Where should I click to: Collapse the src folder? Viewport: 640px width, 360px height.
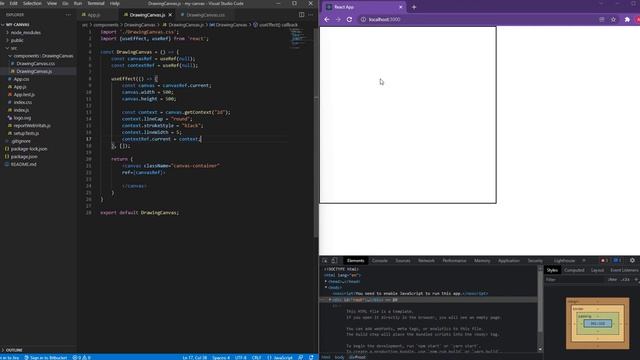click(14, 48)
